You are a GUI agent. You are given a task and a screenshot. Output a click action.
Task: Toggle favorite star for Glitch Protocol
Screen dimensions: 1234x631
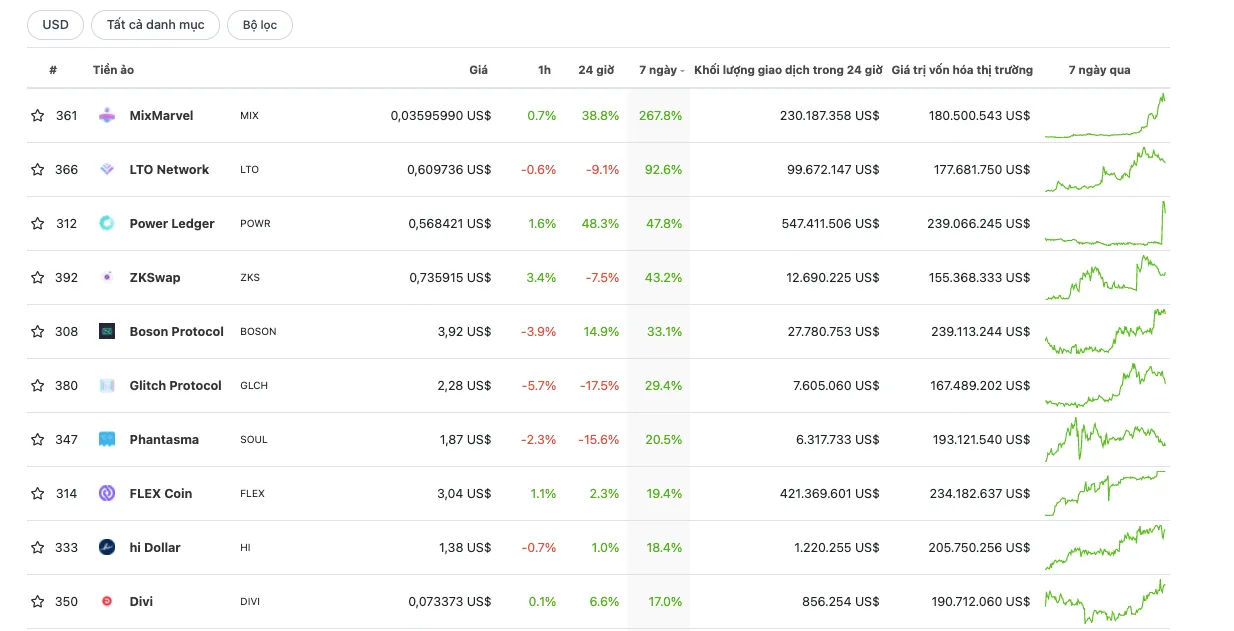point(38,386)
